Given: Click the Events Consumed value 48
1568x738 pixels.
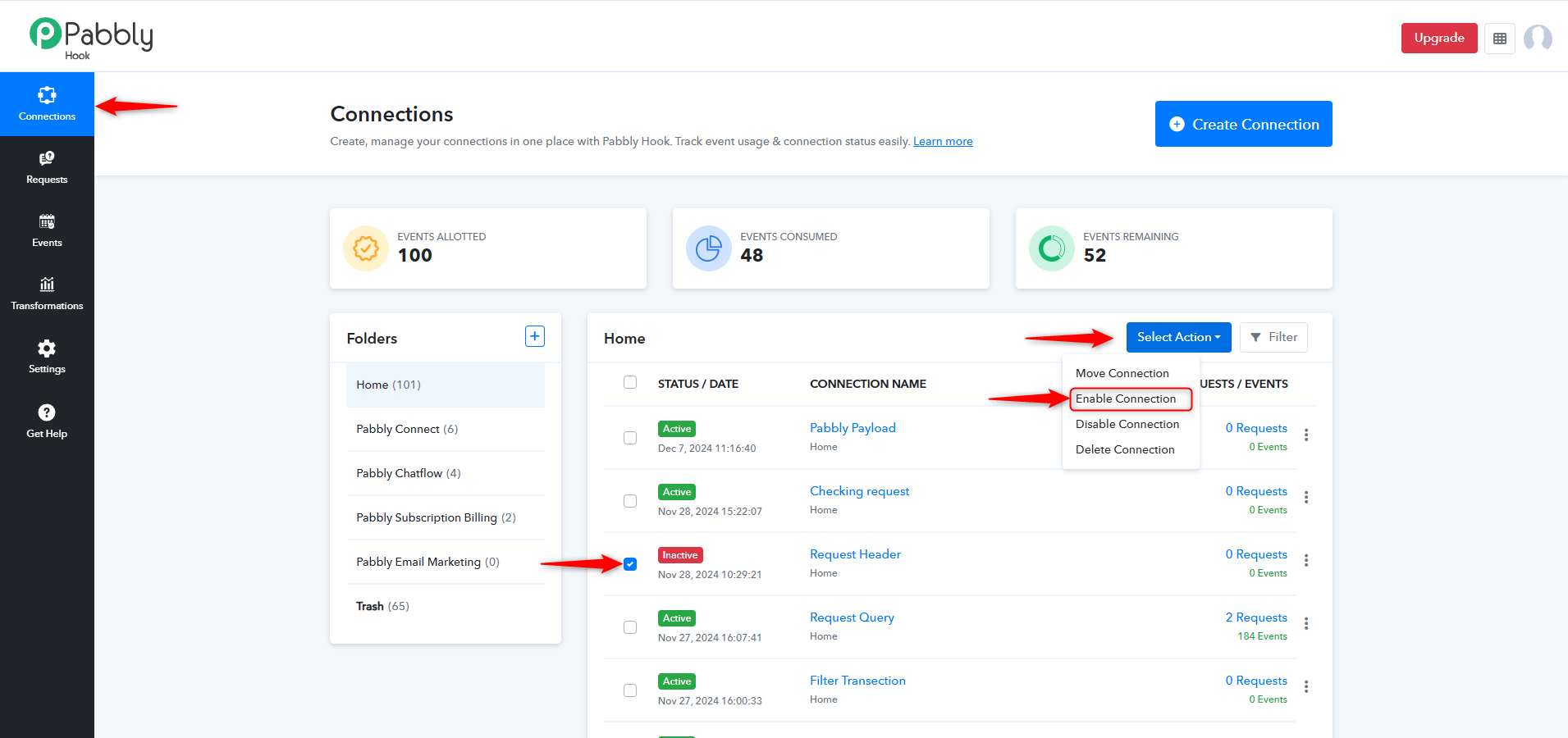Looking at the screenshot, I should pyautogui.click(x=752, y=255).
